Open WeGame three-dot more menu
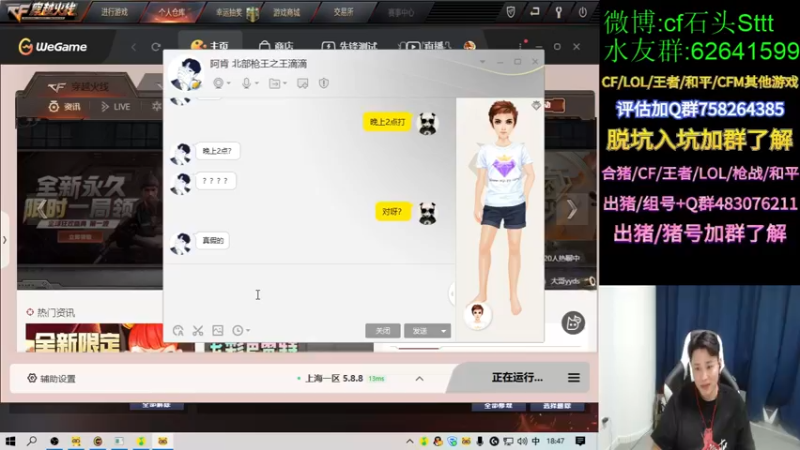 (520, 46)
